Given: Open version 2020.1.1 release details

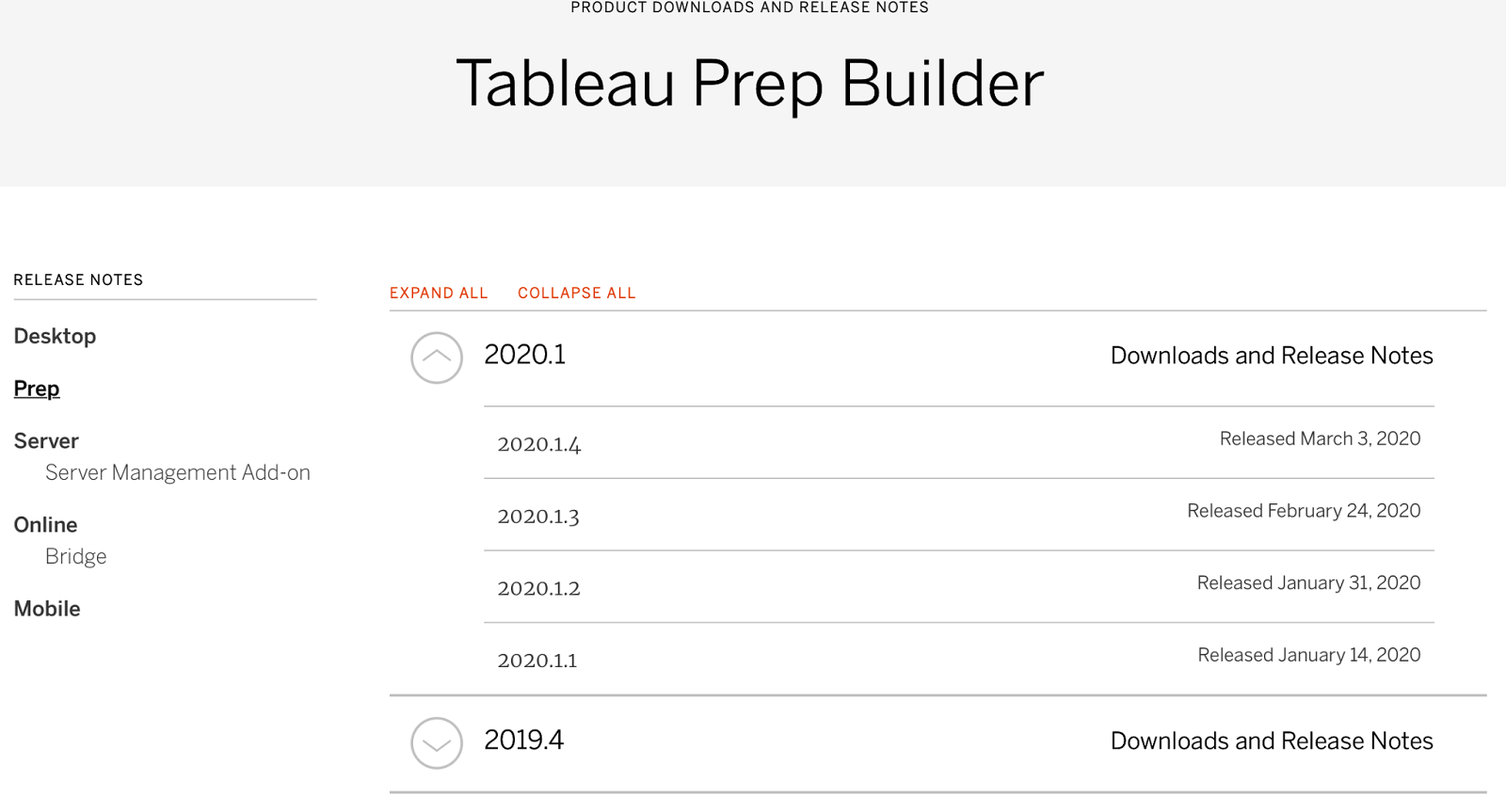Looking at the screenshot, I should [x=538, y=660].
